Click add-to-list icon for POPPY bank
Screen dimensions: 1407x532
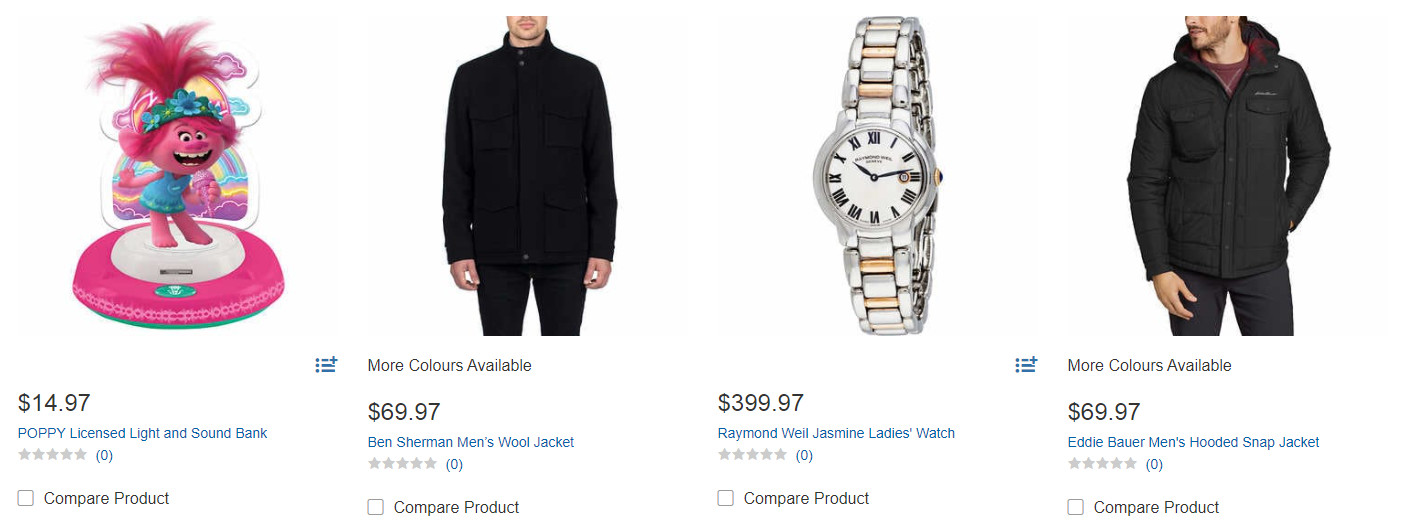click(x=326, y=365)
